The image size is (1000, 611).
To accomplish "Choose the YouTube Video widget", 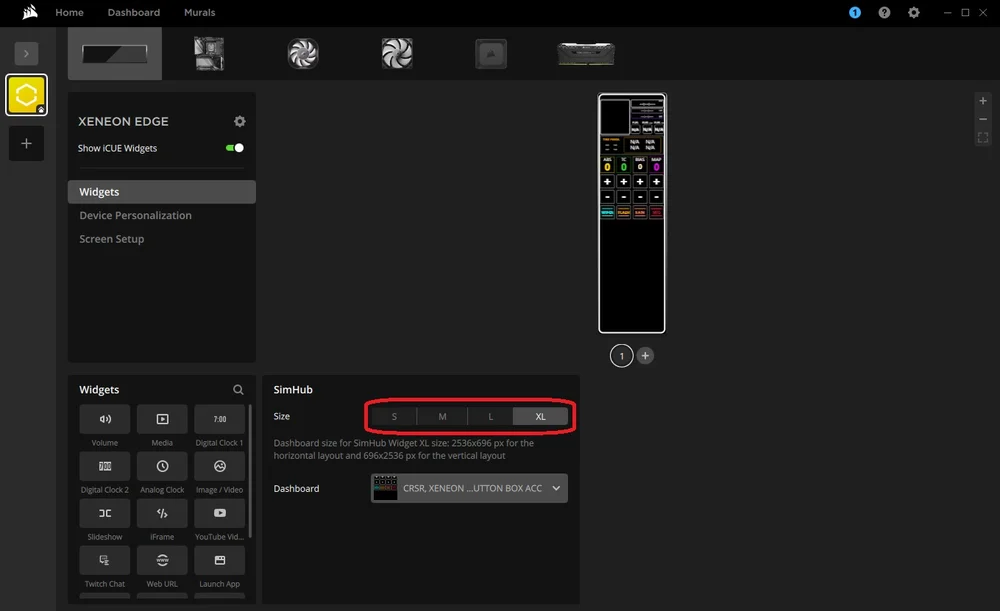I will click(x=219, y=513).
